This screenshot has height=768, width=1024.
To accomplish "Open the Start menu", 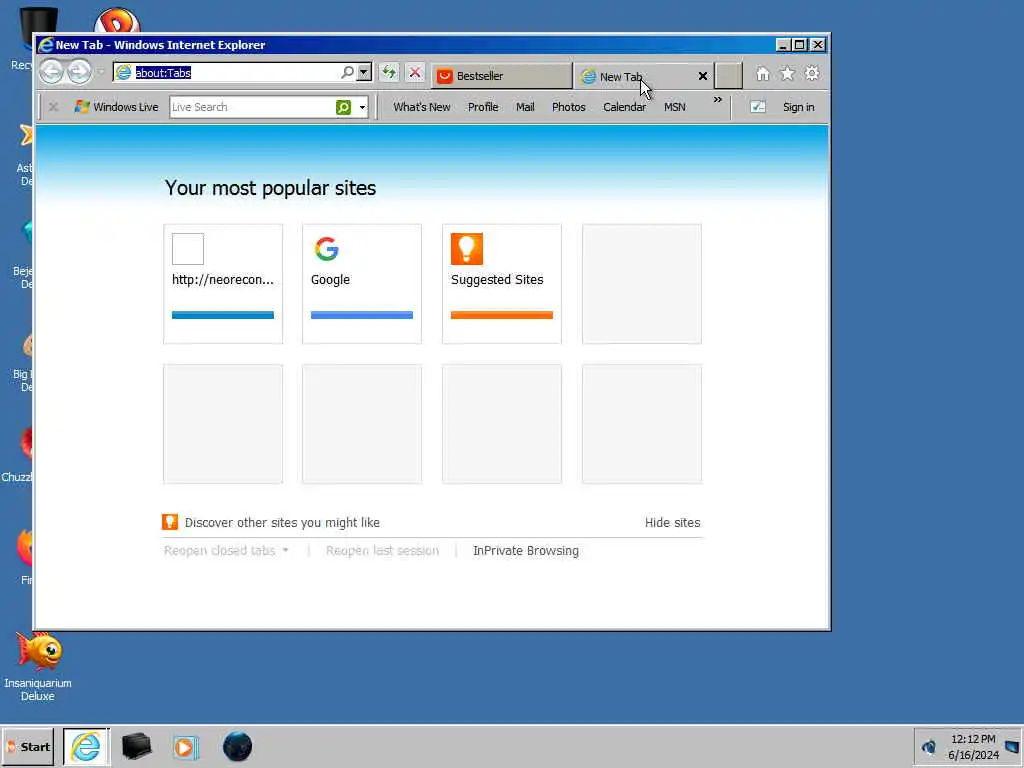I will pyautogui.click(x=28, y=747).
